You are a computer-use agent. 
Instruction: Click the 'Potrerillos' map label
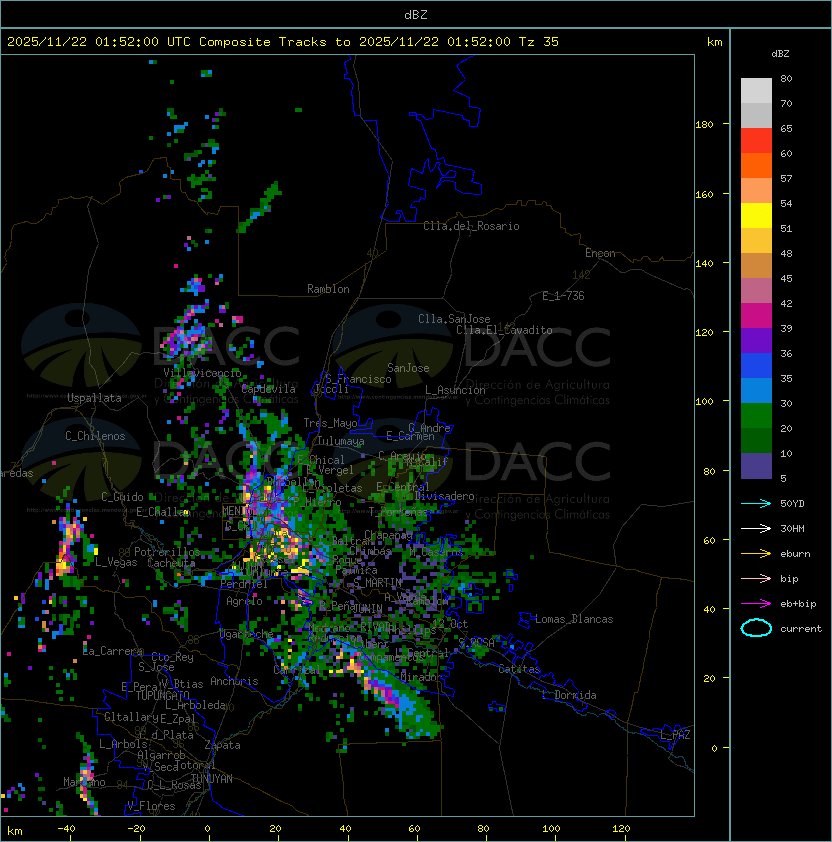167,552
